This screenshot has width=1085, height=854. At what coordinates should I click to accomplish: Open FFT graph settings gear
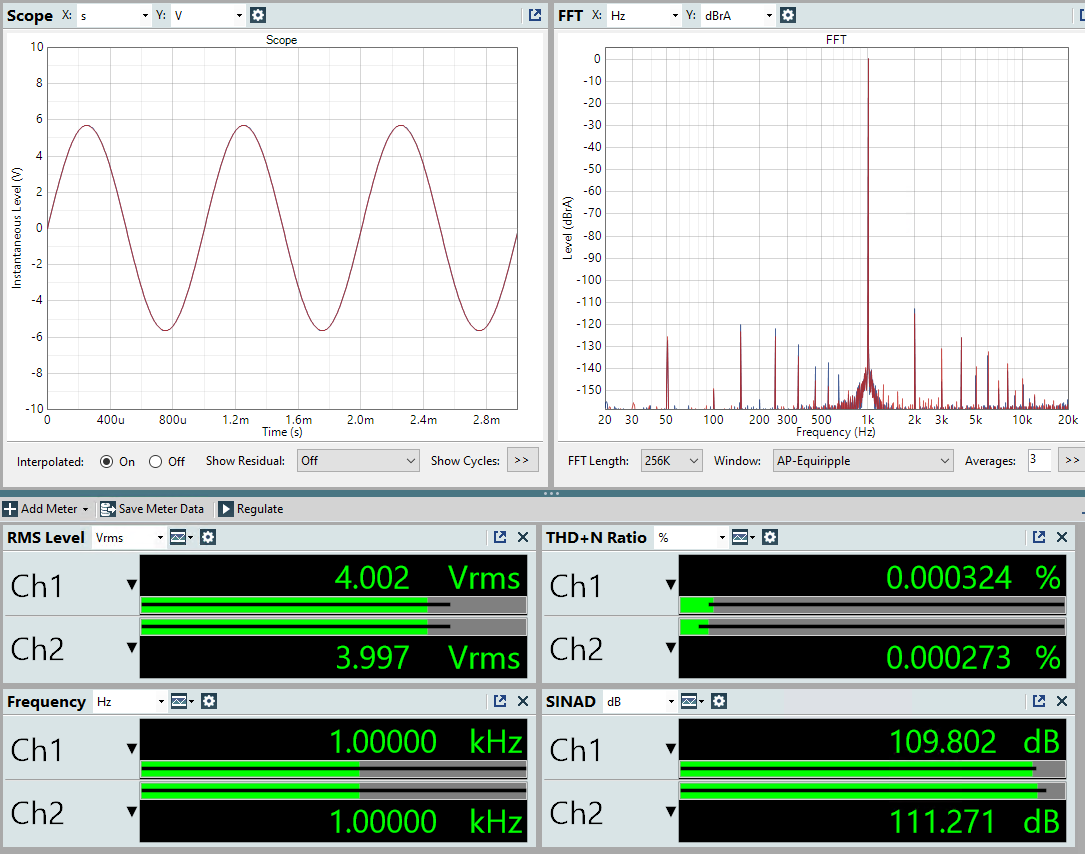click(788, 15)
